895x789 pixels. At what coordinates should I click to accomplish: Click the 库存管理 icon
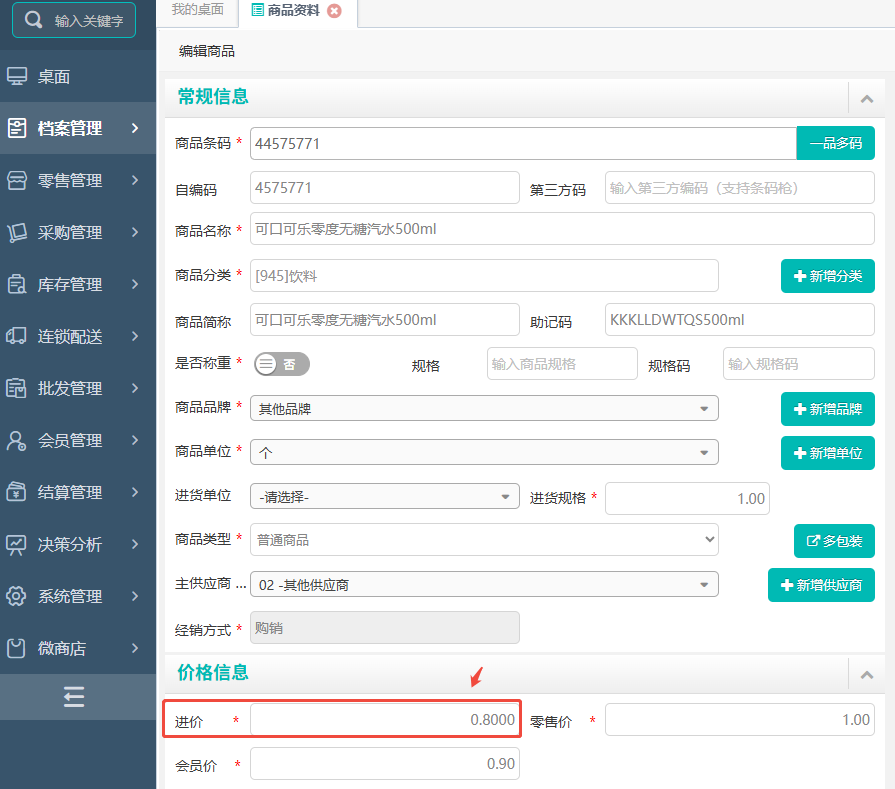point(17,284)
